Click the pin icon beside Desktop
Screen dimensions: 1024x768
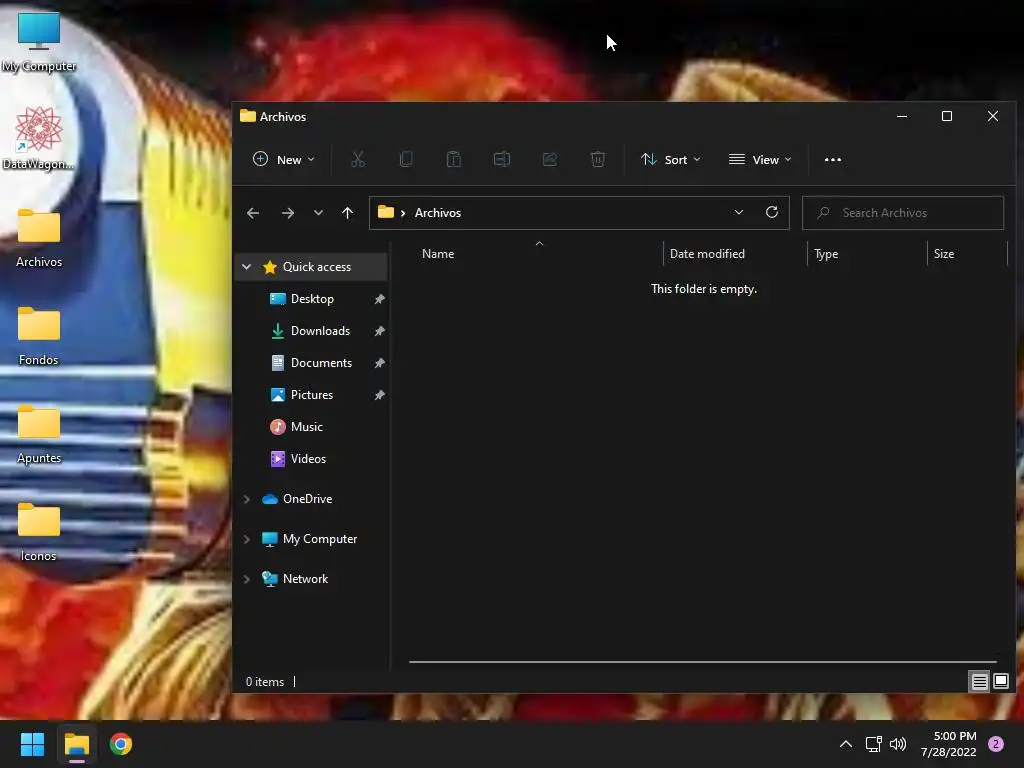(x=379, y=299)
